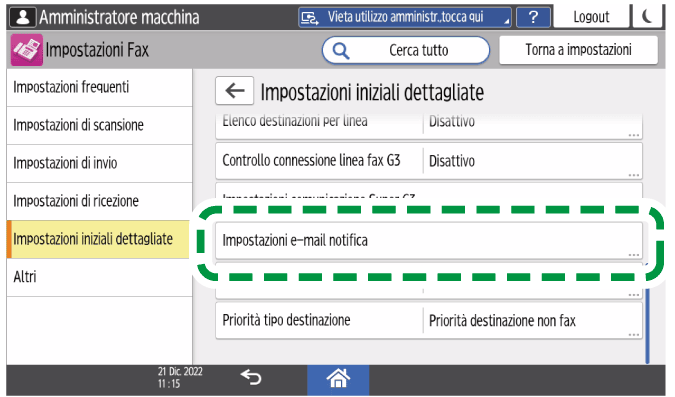The image size is (675, 397).
Task: Go back using the arrow beside heading
Action: [x=235, y=91]
